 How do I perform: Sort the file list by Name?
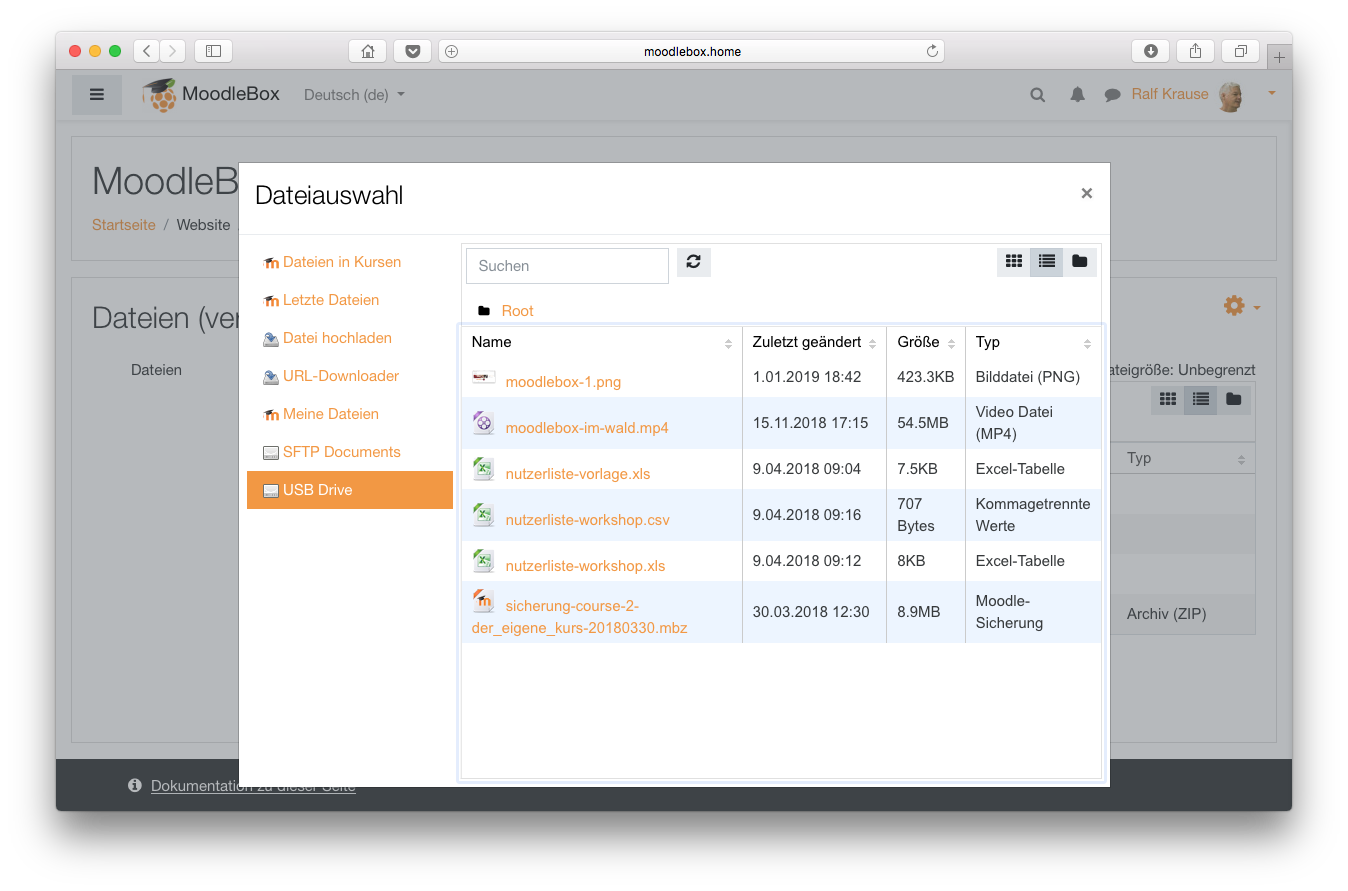[x=602, y=342]
